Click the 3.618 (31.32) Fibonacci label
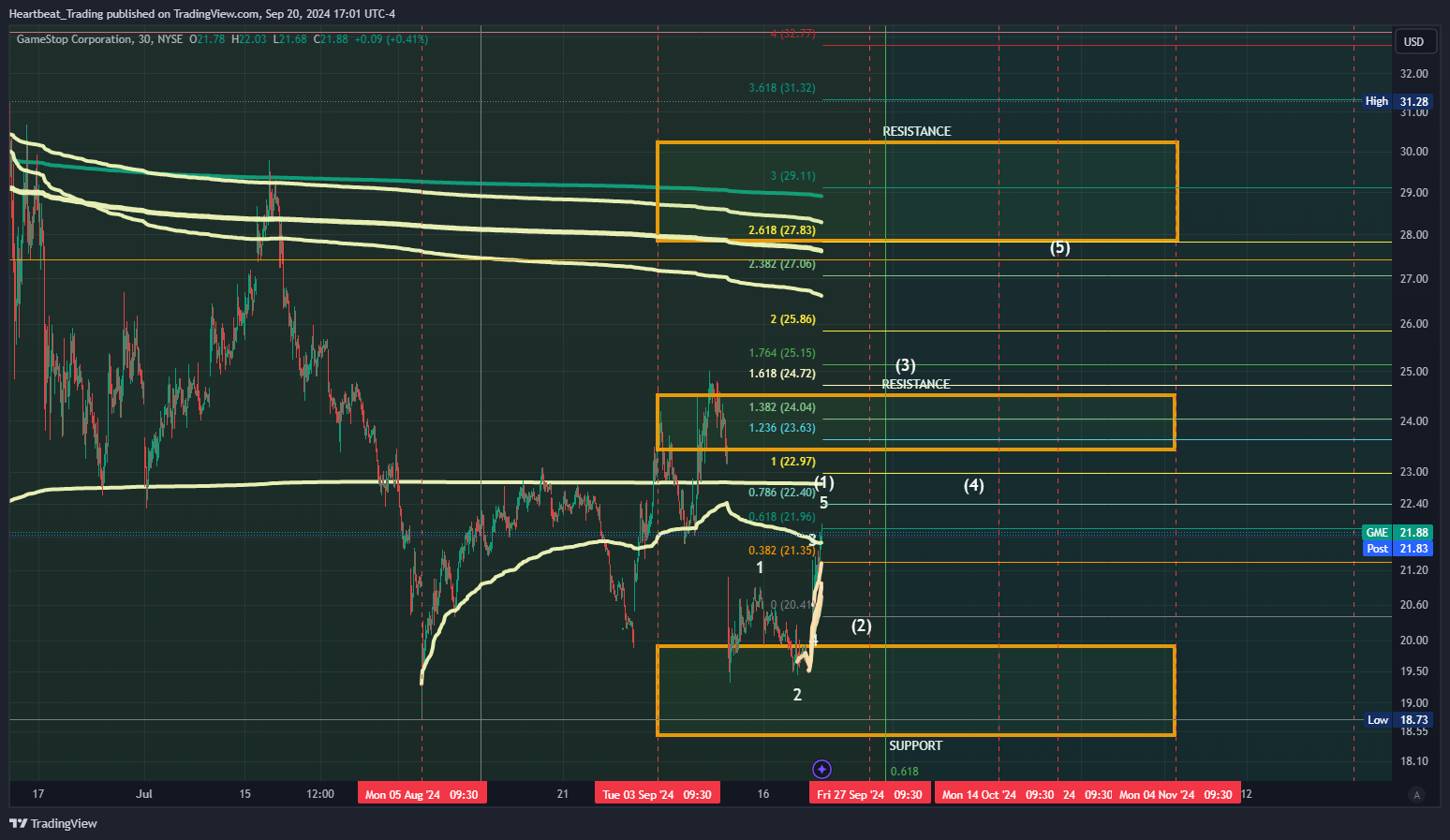The height and width of the screenshot is (840, 1450). pyautogui.click(x=782, y=88)
